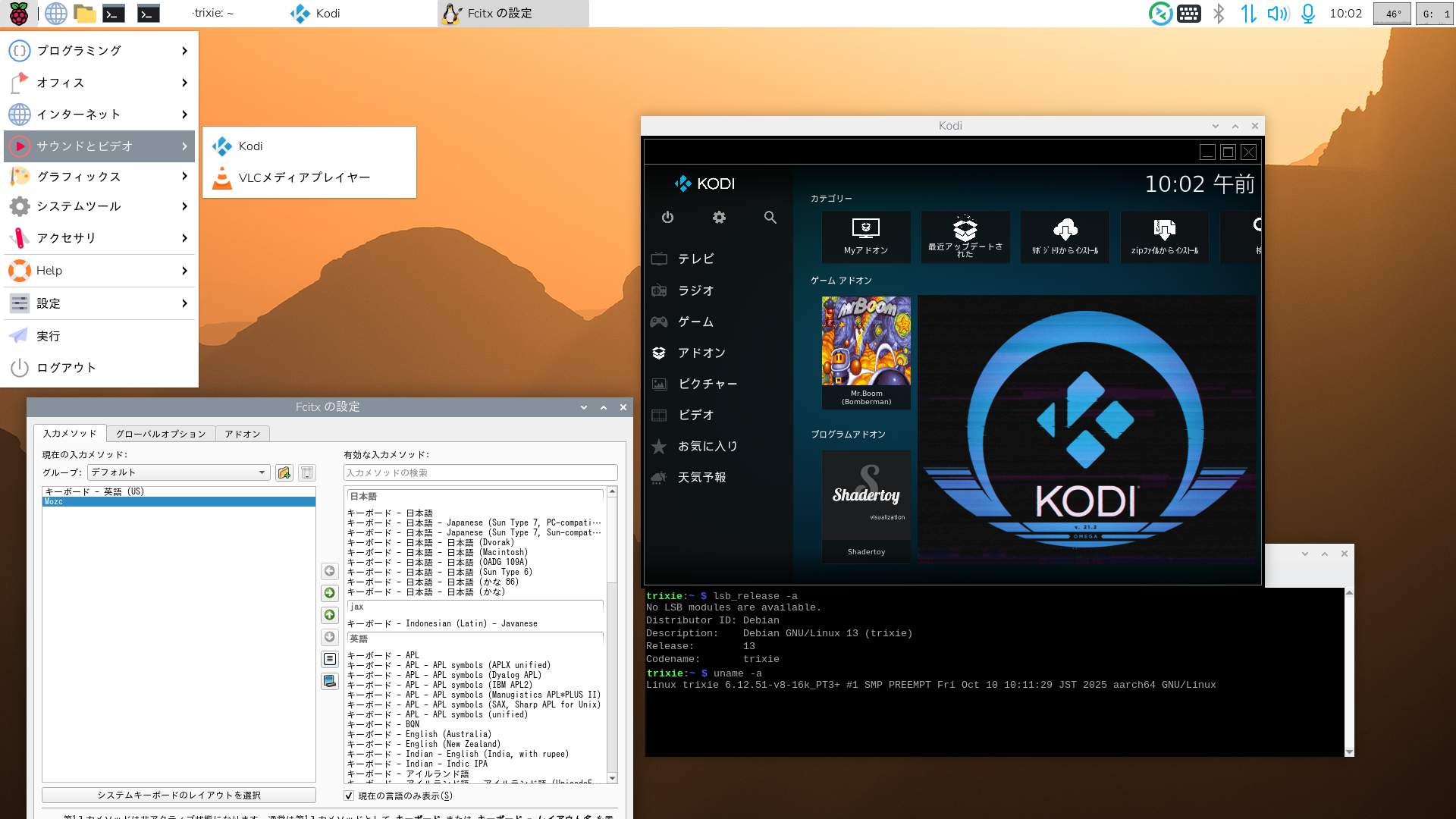Screen dimensions: 1456x819
Task: Click システムキーボードのレイアウトを選択 button
Action: 179,795
